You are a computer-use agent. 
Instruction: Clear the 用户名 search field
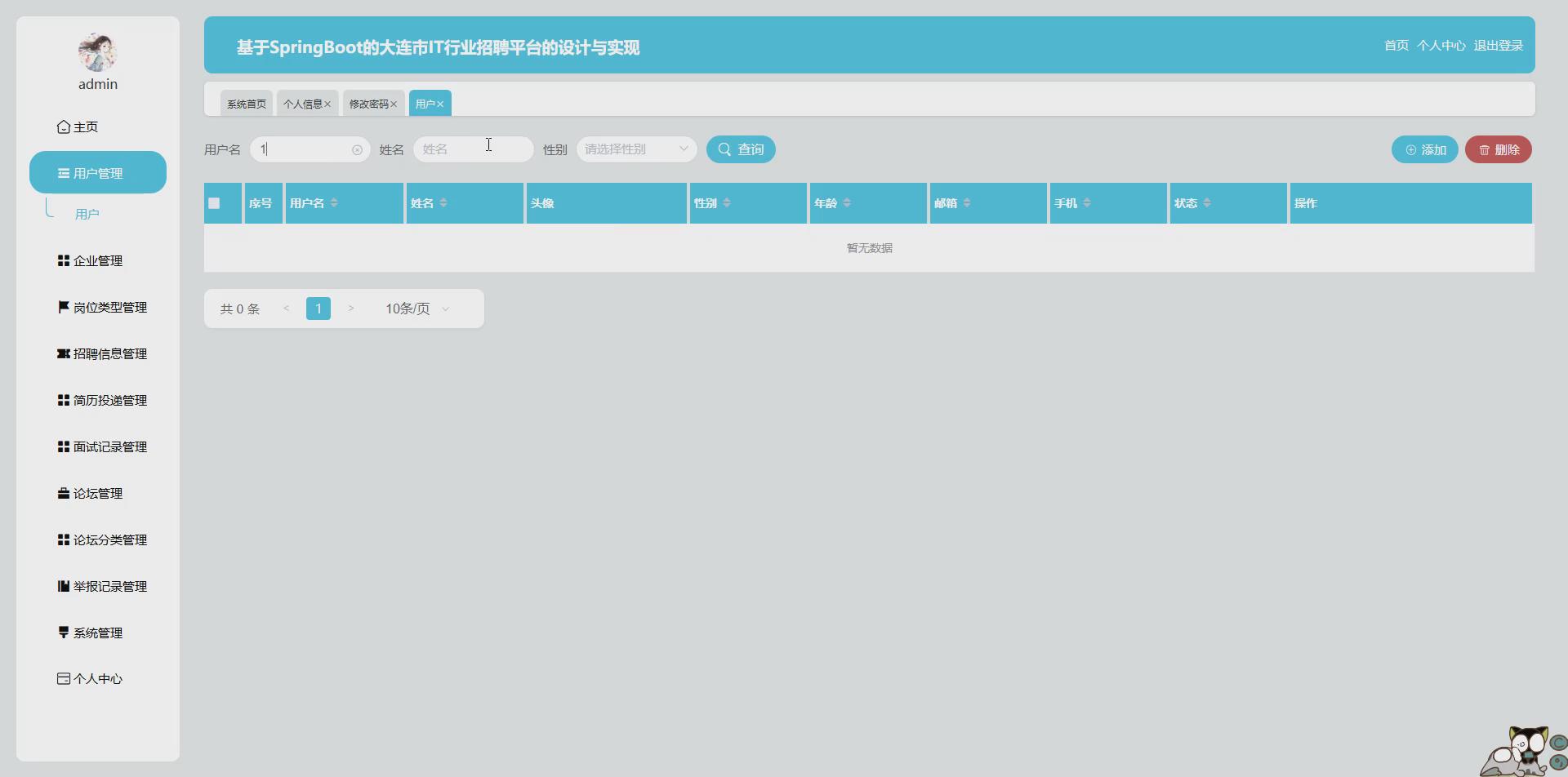click(357, 150)
